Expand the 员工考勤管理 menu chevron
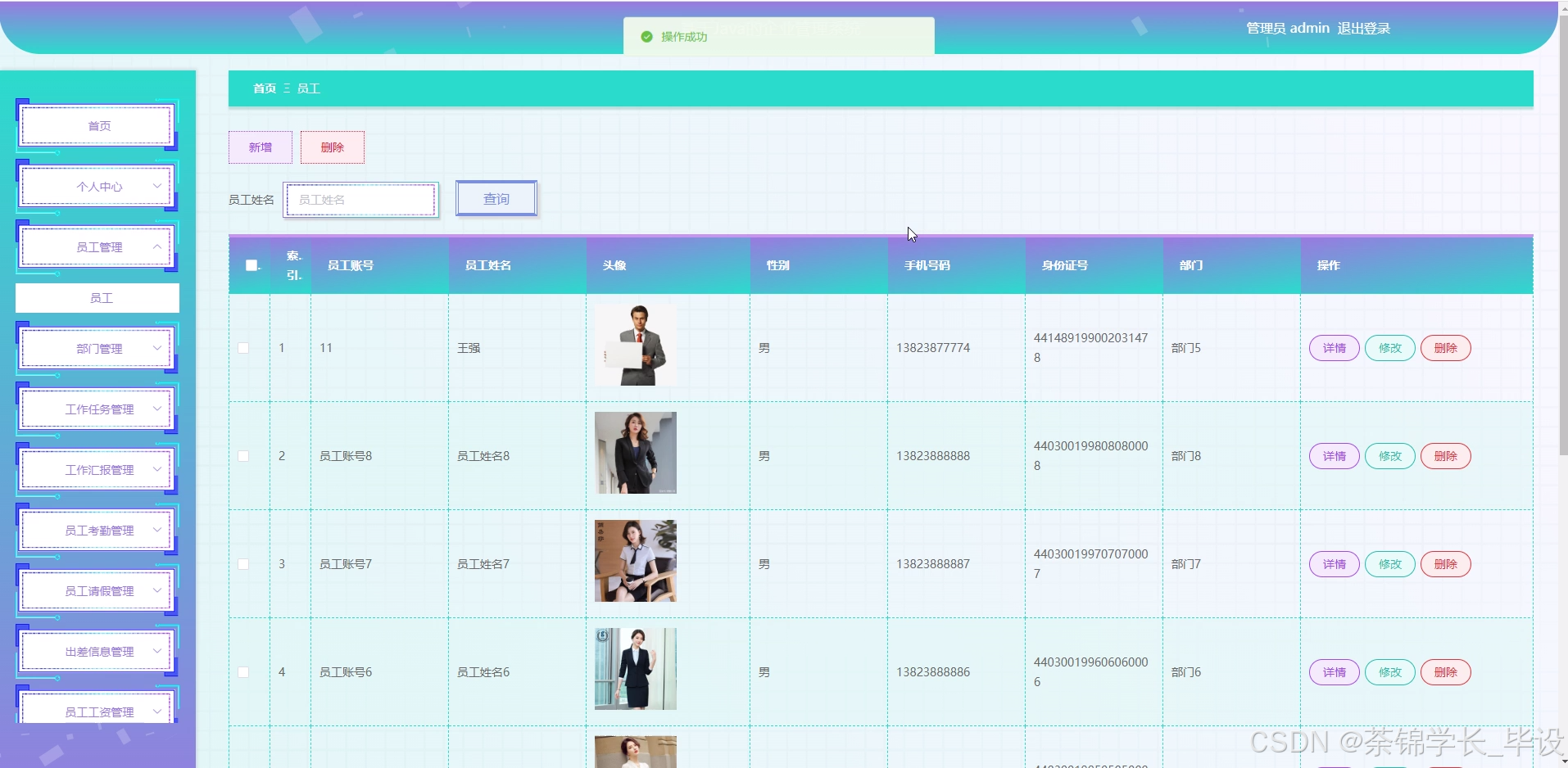 pyautogui.click(x=157, y=530)
